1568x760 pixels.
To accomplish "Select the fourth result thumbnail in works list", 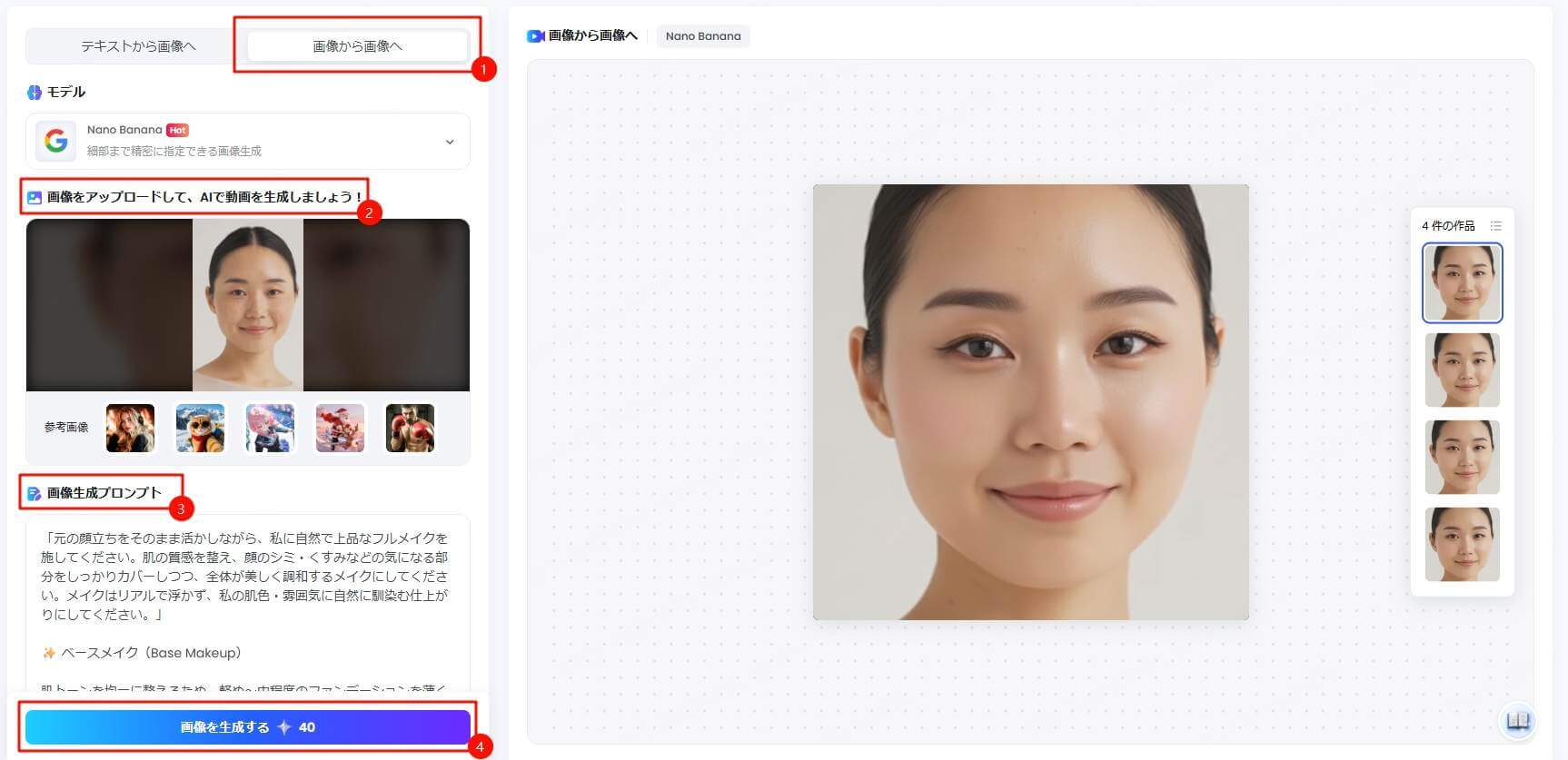I will pyautogui.click(x=1462, y=544).
